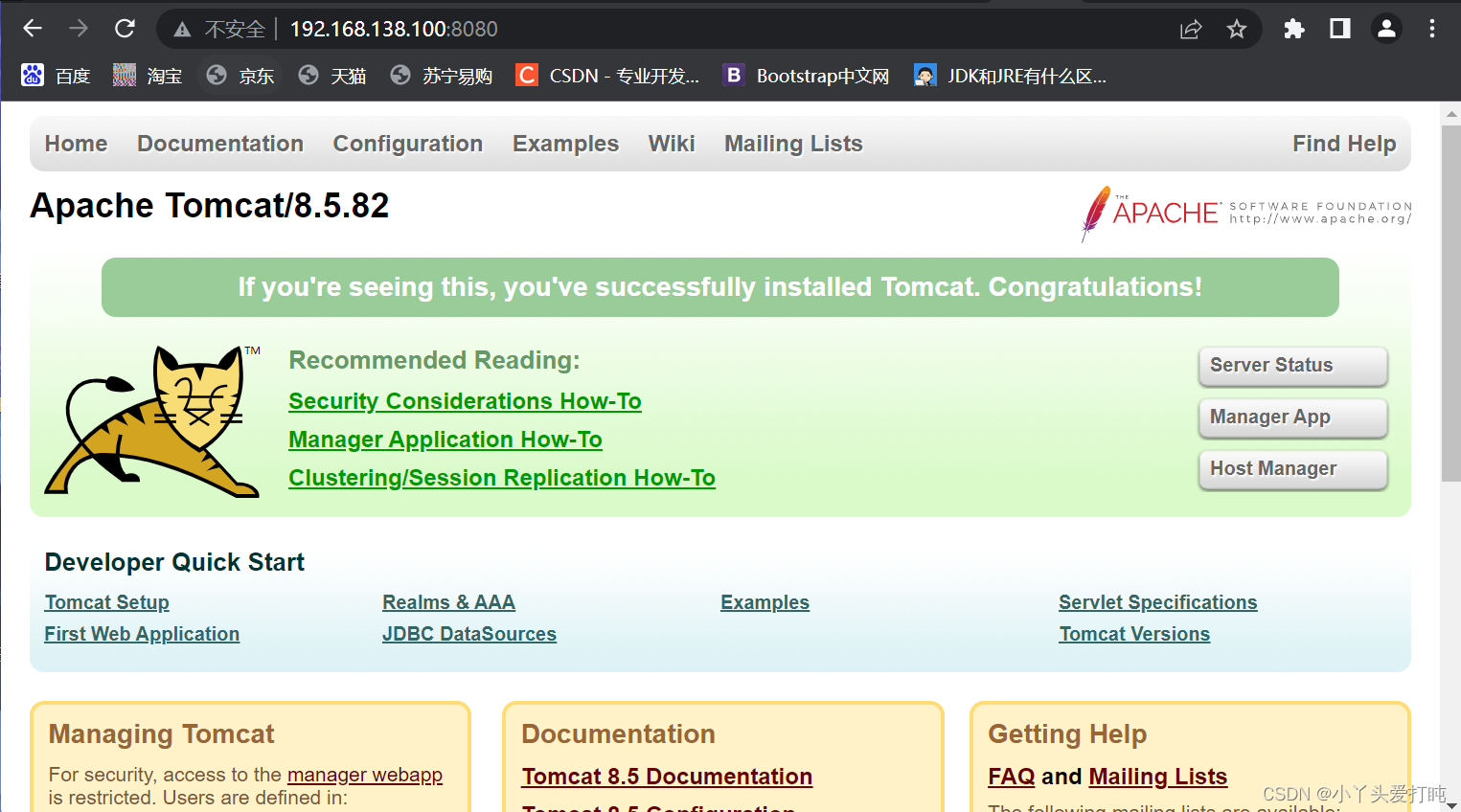Open Chrome three-dot menu
This screenshot has height=812, width=1461.
click(x=1432, y=29)
